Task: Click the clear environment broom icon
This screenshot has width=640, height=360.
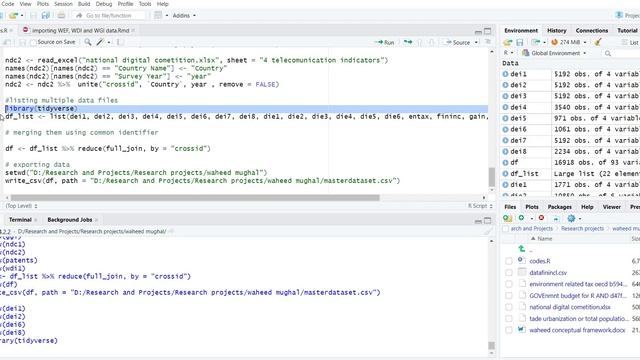Action: pyautogui.click(x=598, y=42)
